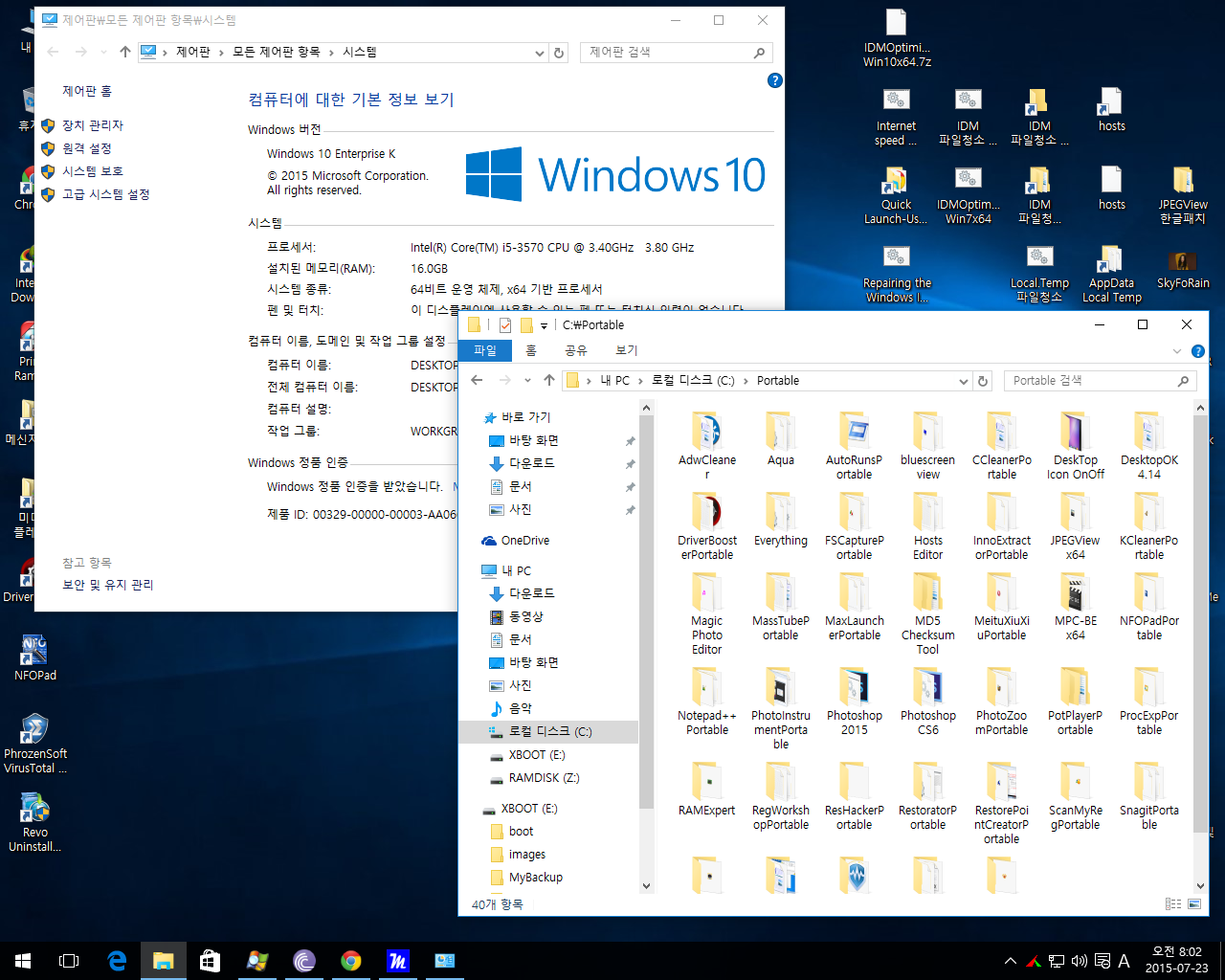Screen dimensions: 1225x980
Task: Show hidden system tray icons
Action: click(x=1010, y=961)
